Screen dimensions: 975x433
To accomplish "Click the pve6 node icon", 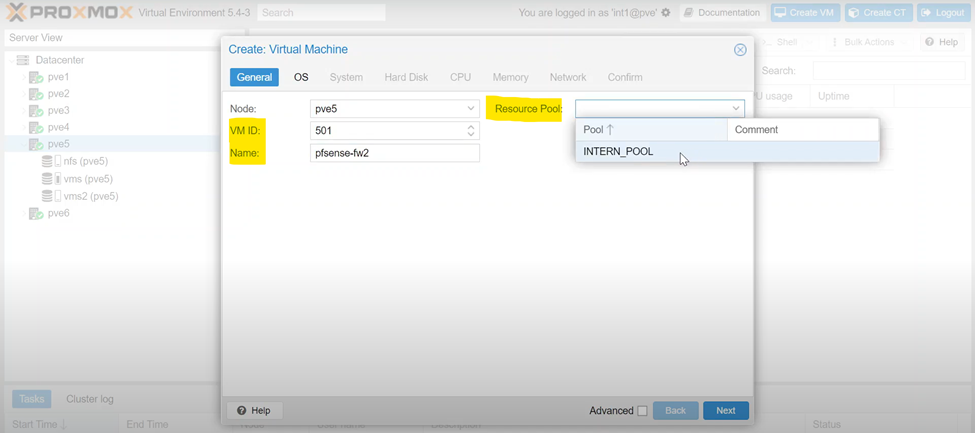I will click(36, 213).
